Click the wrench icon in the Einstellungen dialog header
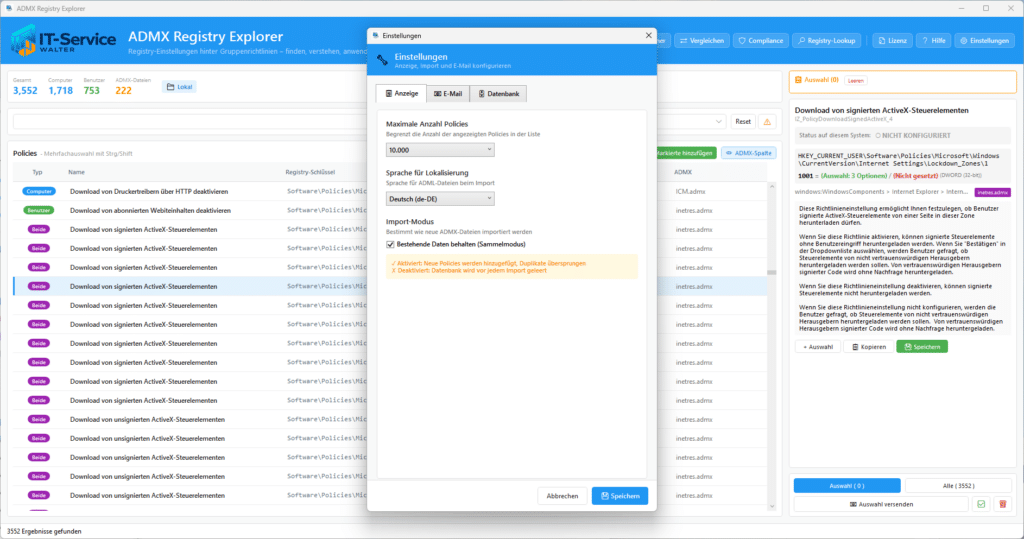Image resolution: width=1024 pixels, height=539 pixels. pos(382,60)
